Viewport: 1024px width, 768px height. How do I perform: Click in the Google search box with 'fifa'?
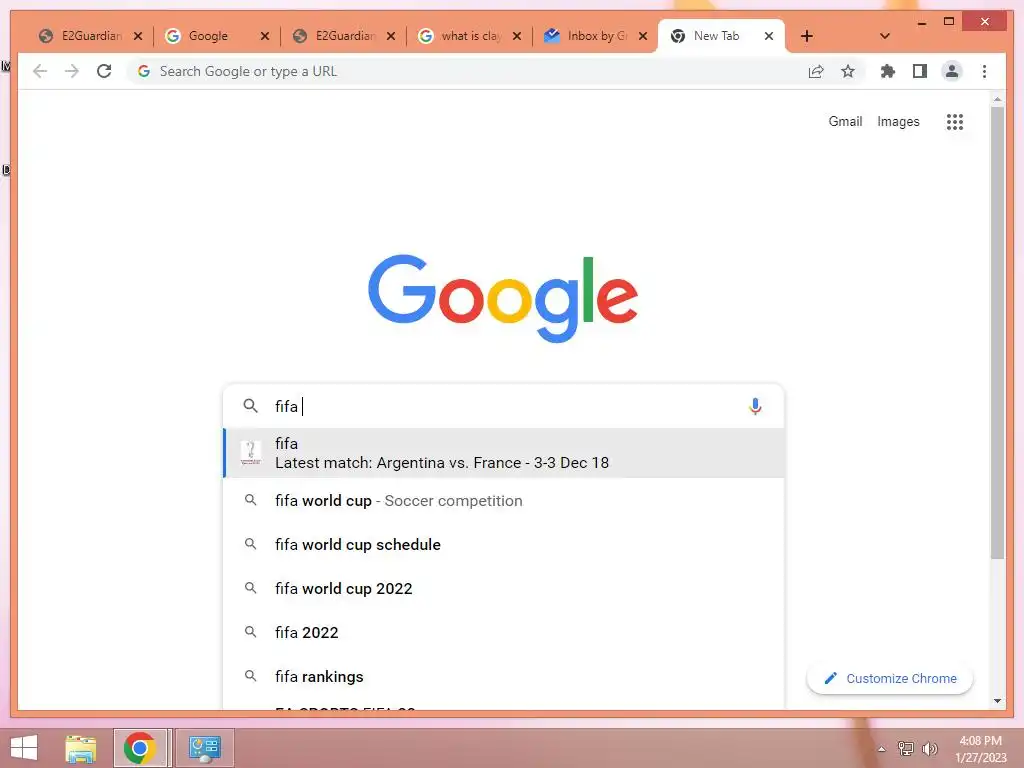tap(503, 406)
